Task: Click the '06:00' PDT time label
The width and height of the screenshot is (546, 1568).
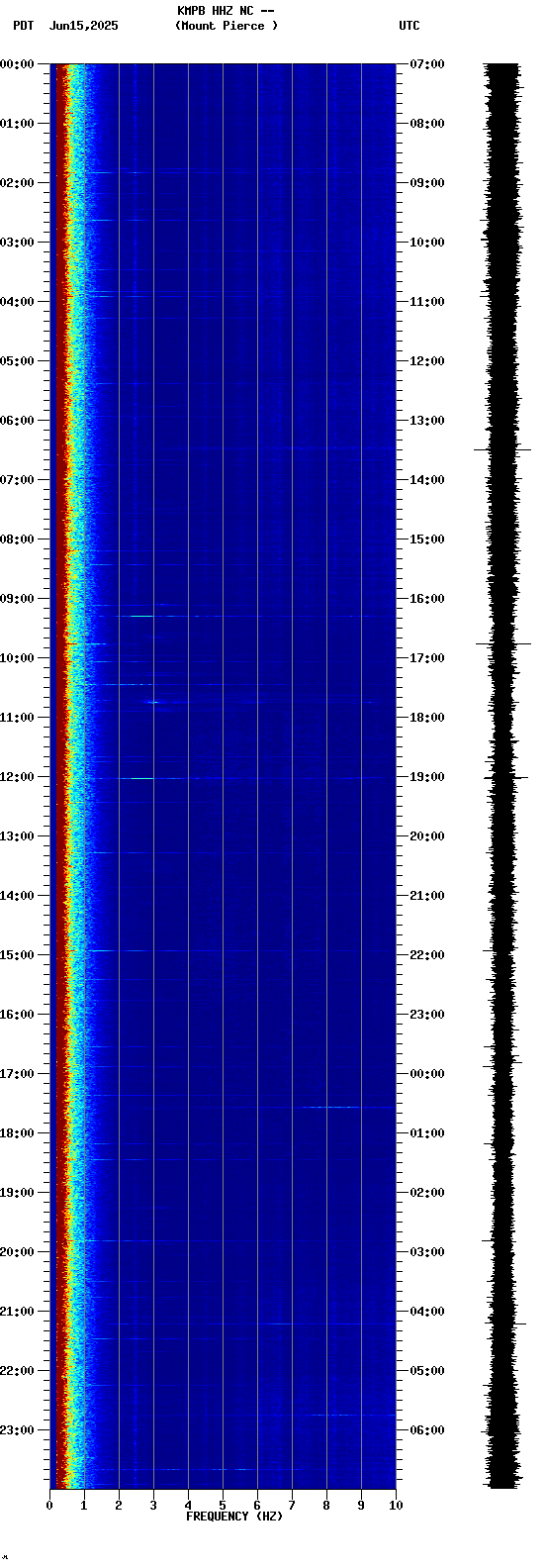Action: pos(17,421)
